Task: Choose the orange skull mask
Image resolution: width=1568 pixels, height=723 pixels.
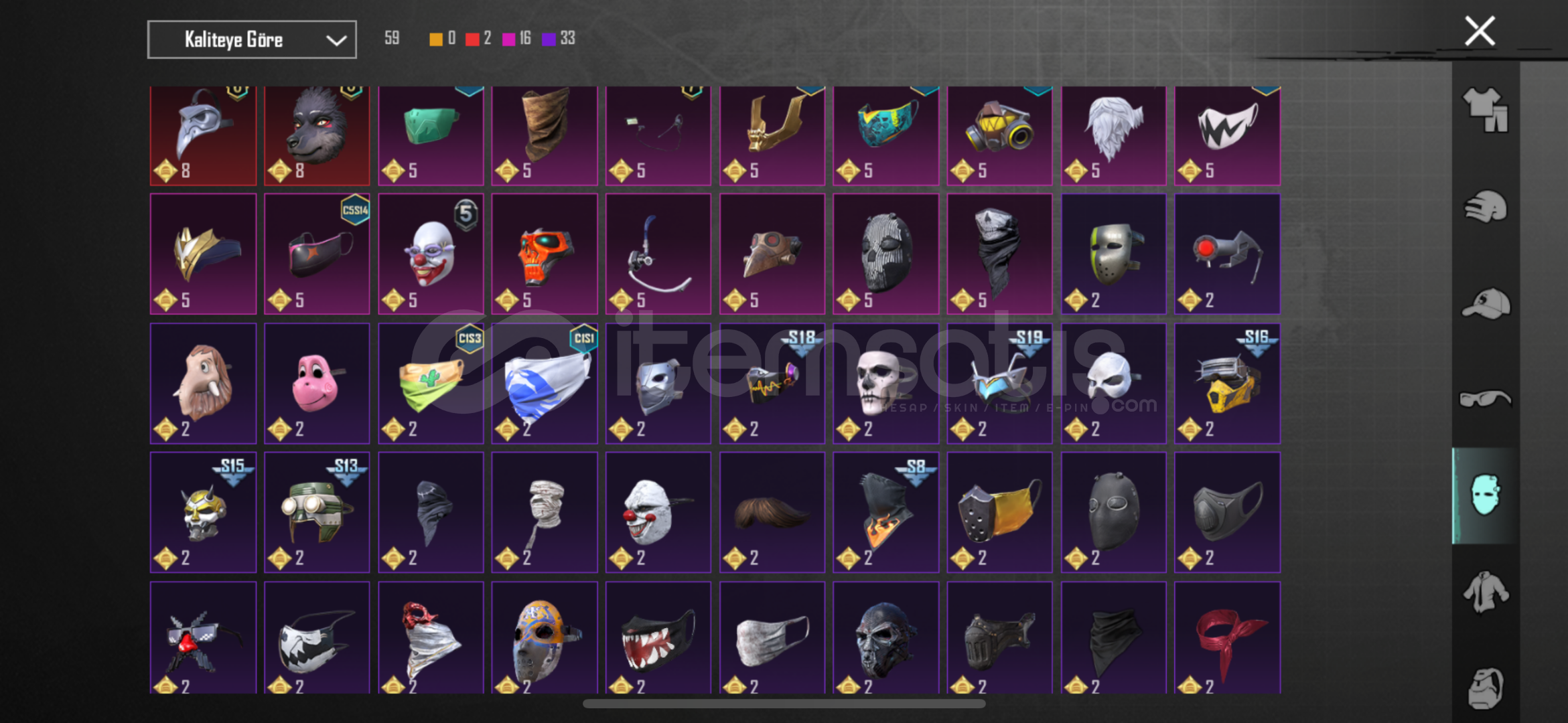Action: (545, 254)
